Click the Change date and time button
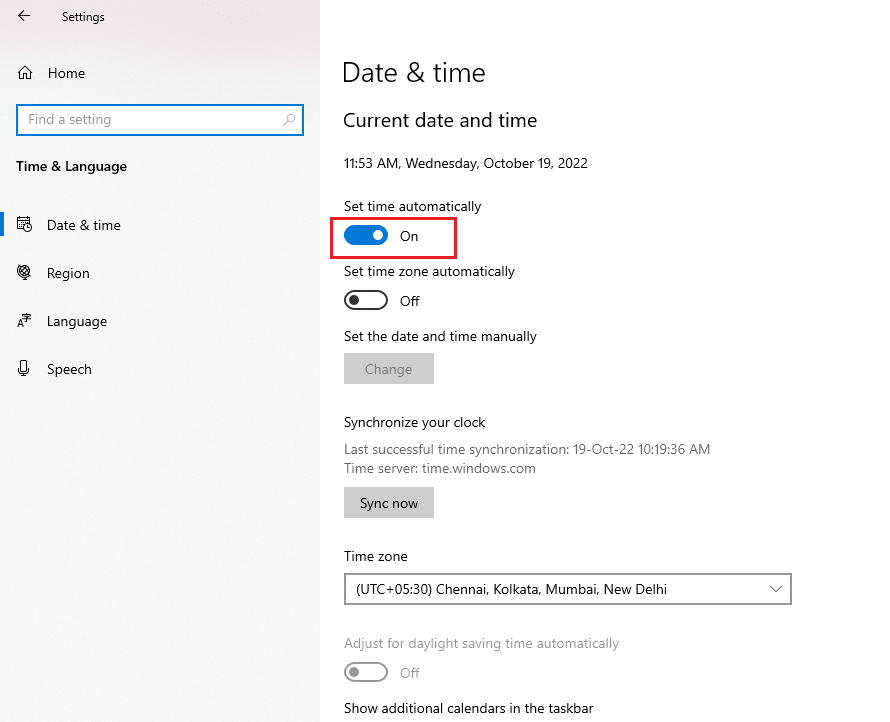The width and height of the screenshot is (890, 722). coord(389,369)
